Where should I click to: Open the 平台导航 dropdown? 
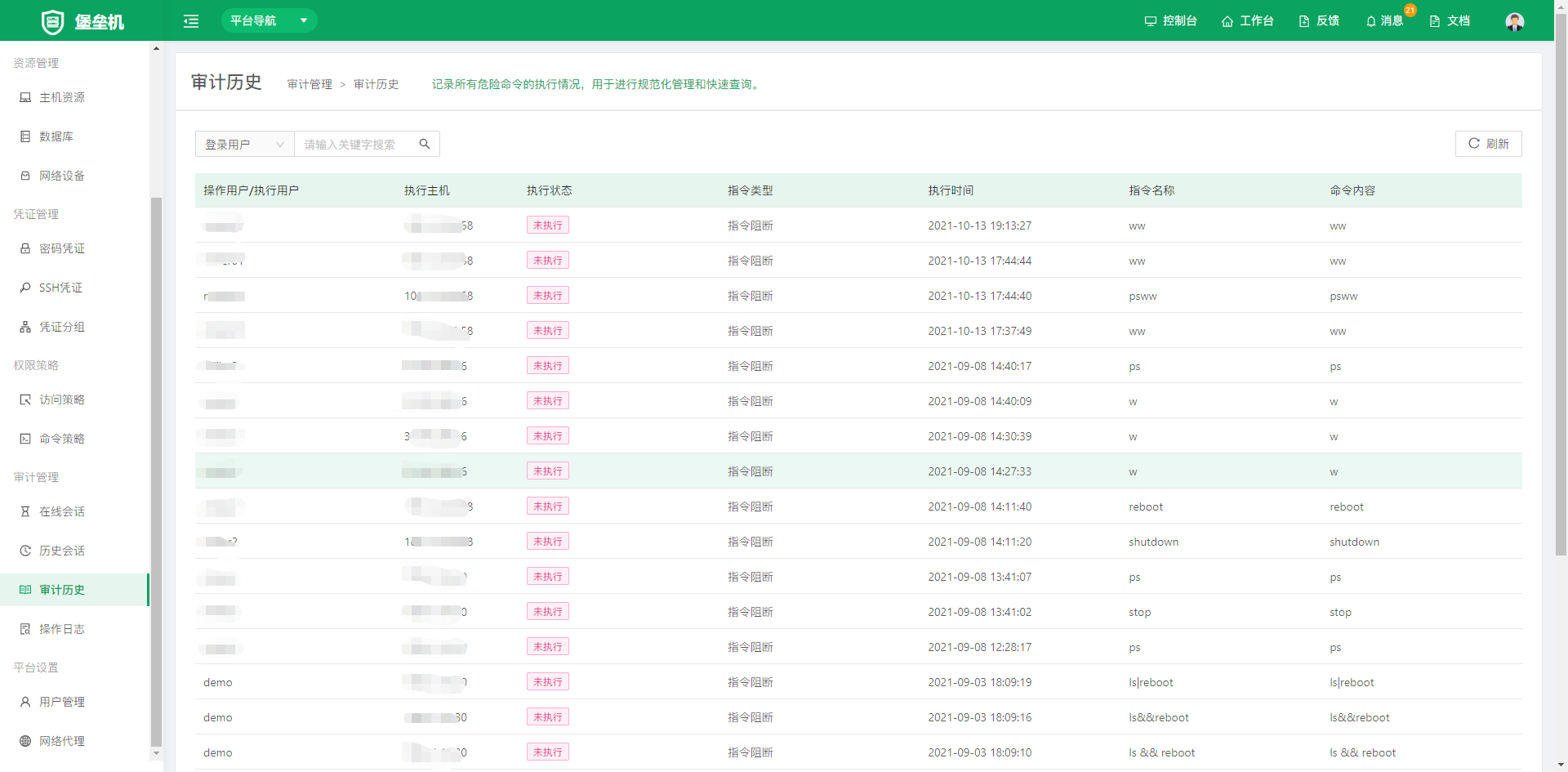(x=269, y=20)
